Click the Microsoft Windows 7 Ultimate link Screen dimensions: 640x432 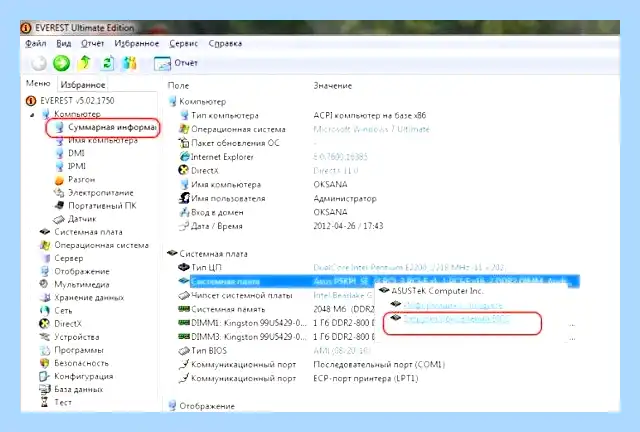371,129
